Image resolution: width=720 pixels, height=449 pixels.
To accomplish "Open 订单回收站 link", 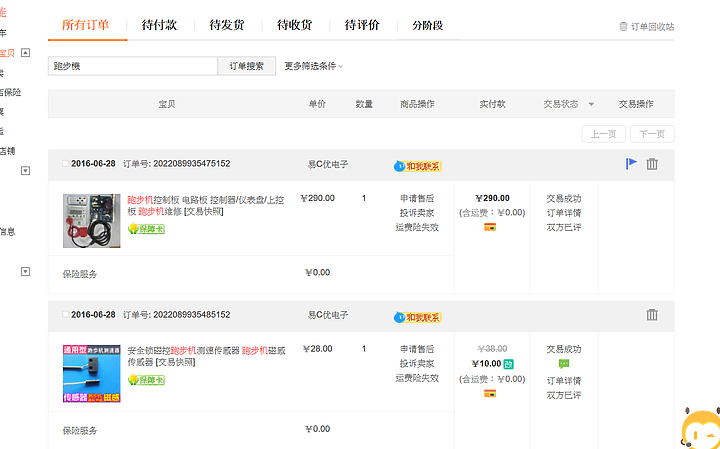I will (652, 27).
